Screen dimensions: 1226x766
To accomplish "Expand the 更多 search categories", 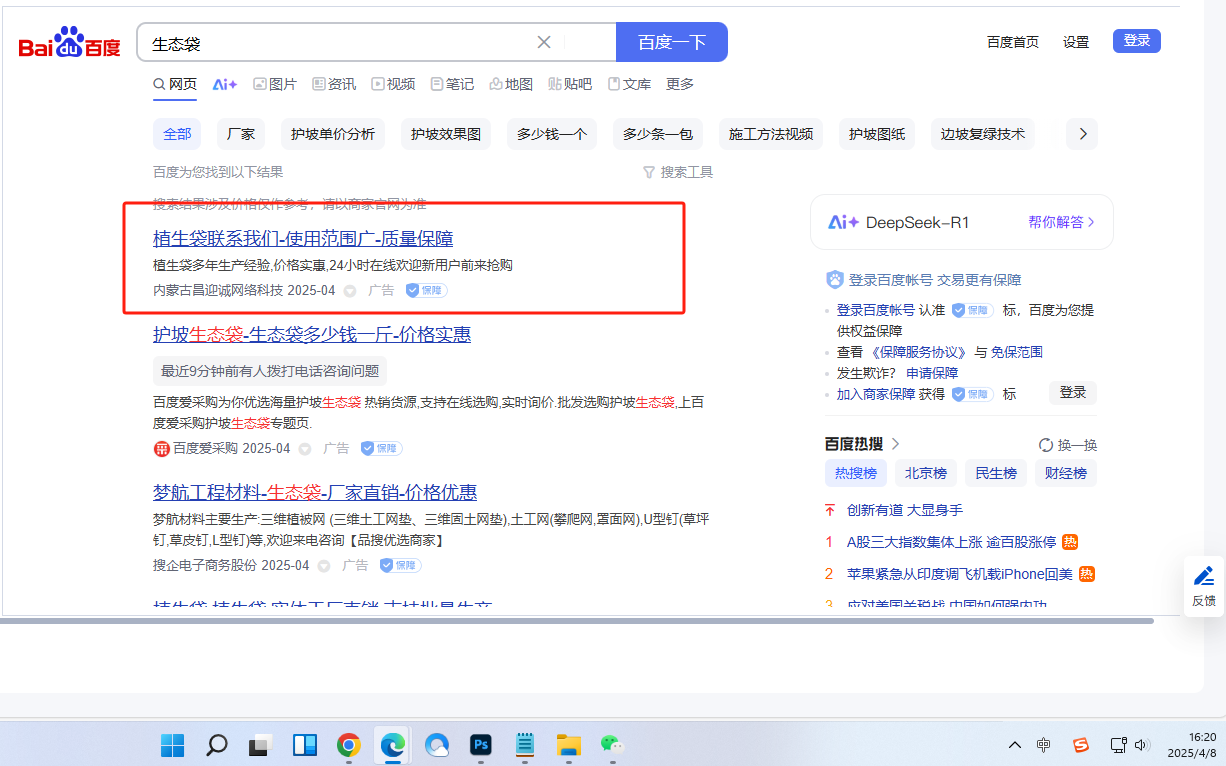I will click(x=680, y=84).
